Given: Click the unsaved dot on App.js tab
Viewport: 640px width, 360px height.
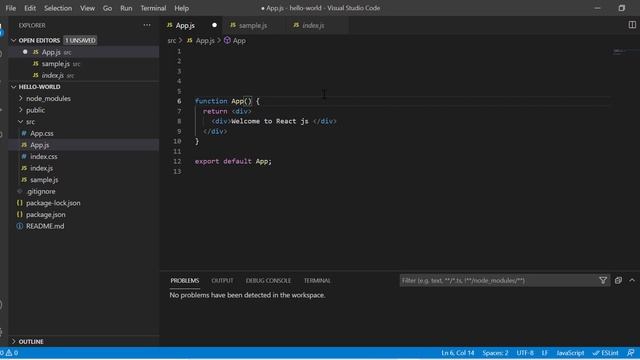Looking at the screenshot, I should coord(214,25).
